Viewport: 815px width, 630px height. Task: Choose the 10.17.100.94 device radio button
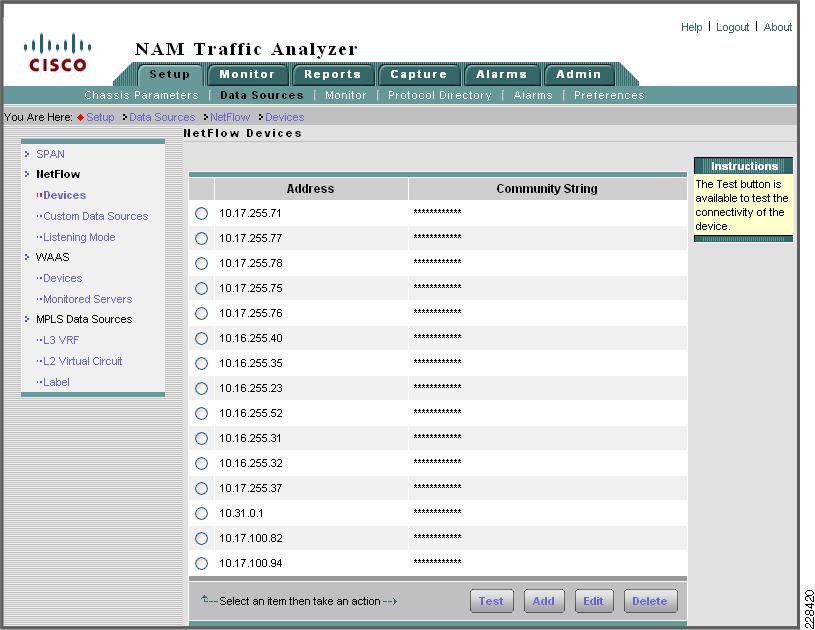coord(201,563)
